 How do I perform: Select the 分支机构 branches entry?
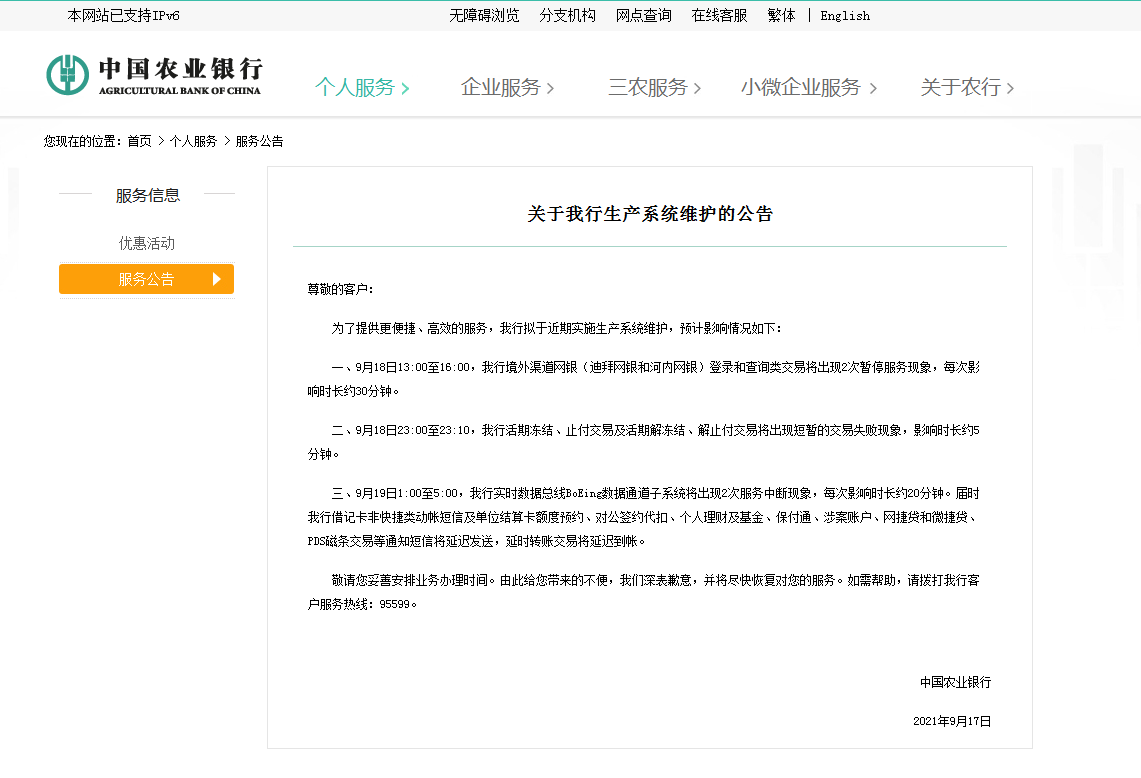coord(567,15)
